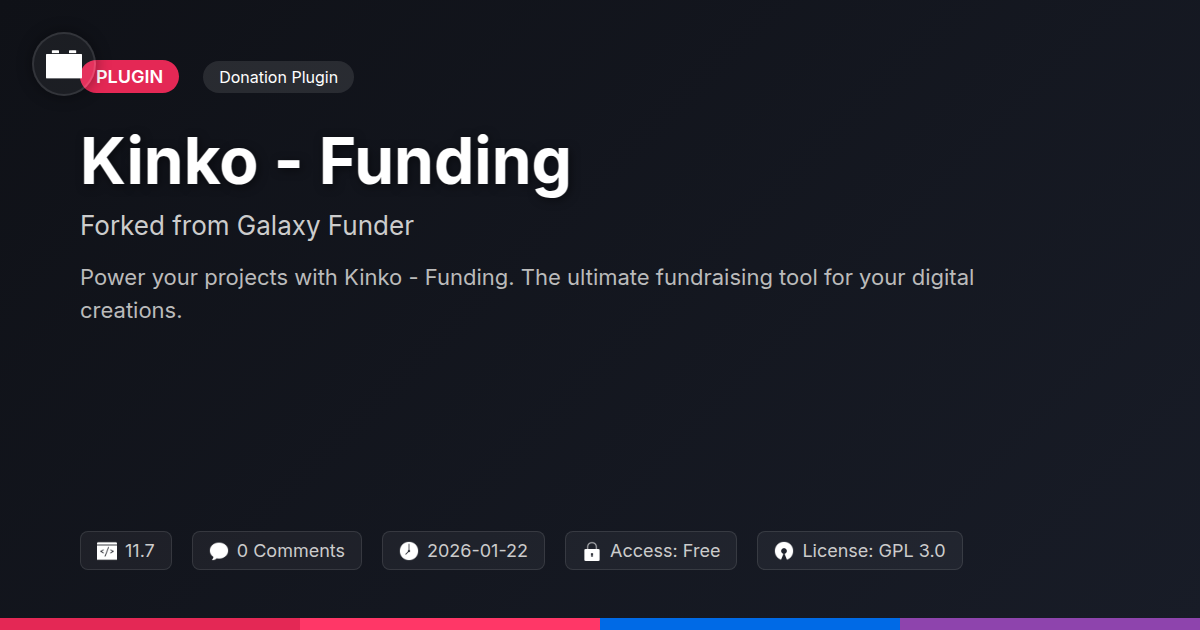Viewport: 1200px width, 630px height.
Task: Open the License: GPL 3.0 text
Action: (x=873, y=551)
